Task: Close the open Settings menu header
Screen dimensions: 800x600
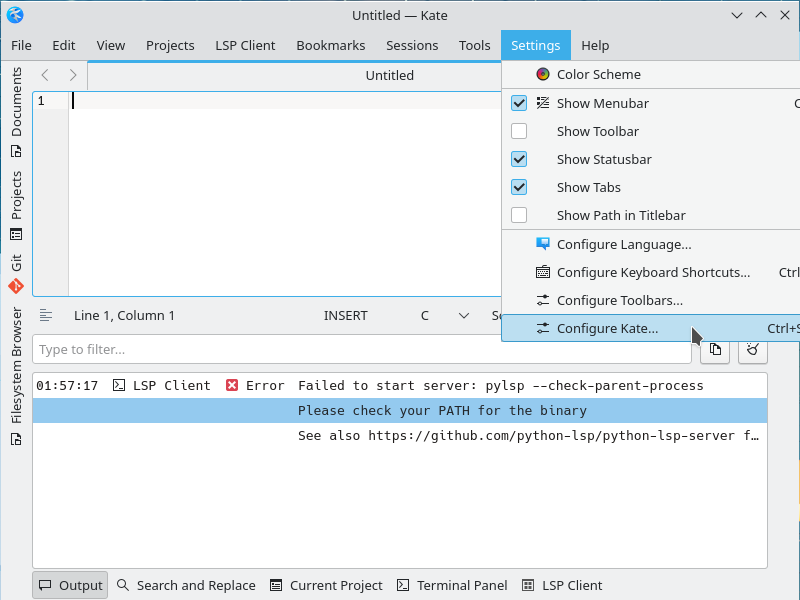Action: point(536,45)
